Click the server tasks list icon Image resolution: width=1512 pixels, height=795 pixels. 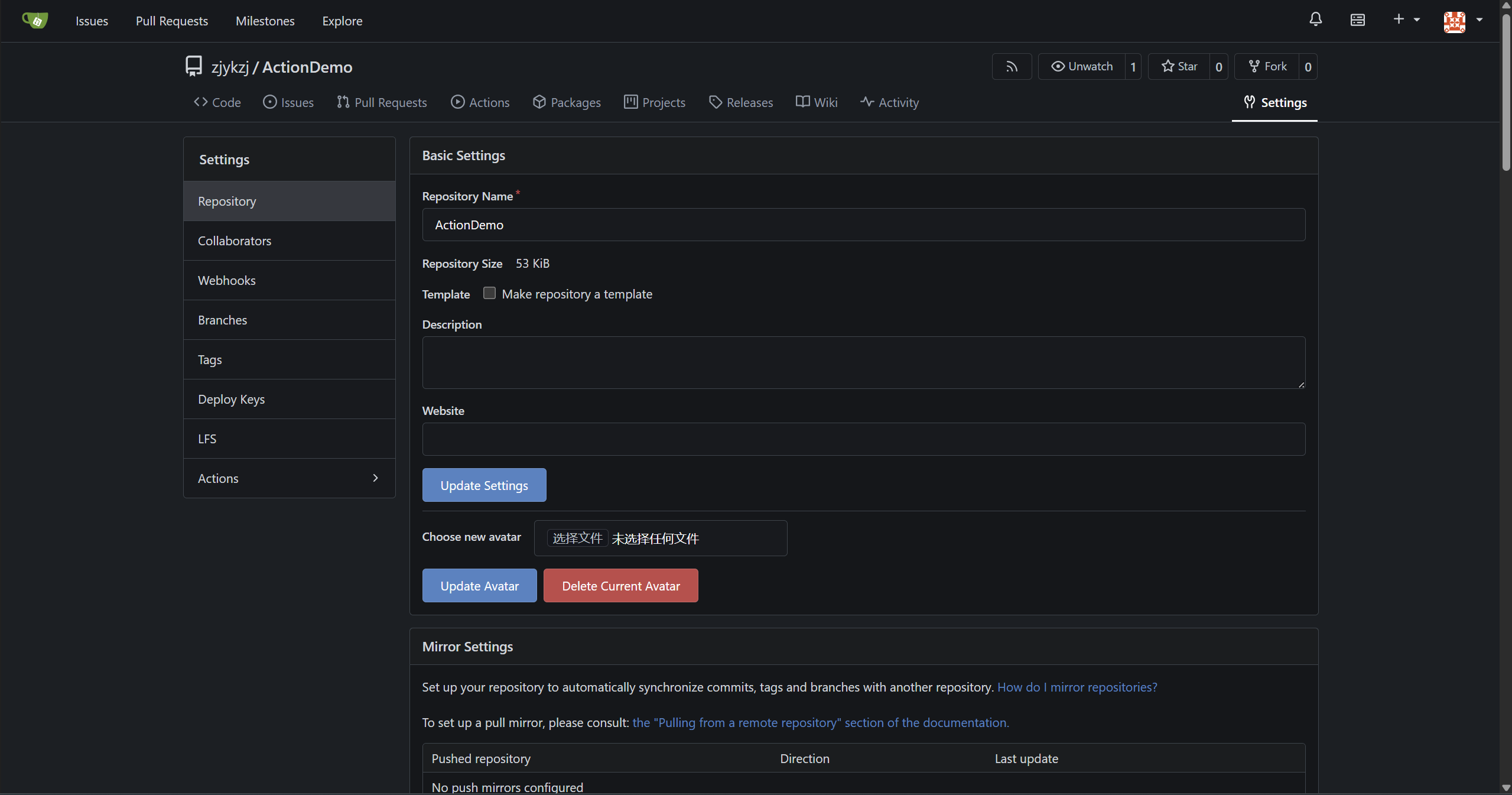pos(1357,20)
